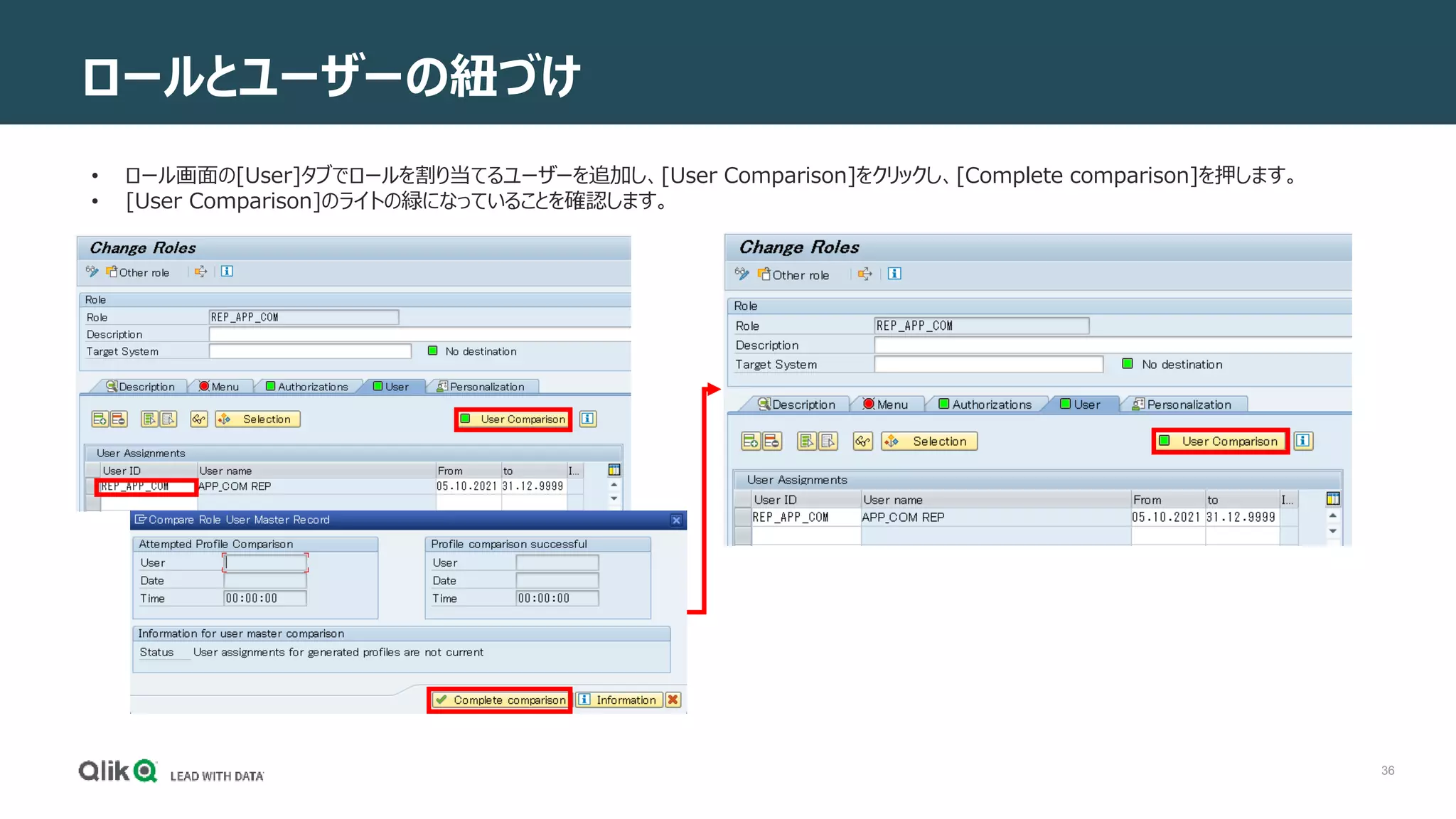The height and width of the screenshot is (819, 1456).
Task: Click info icon beside User Comparison, left window
Action: 588,419
